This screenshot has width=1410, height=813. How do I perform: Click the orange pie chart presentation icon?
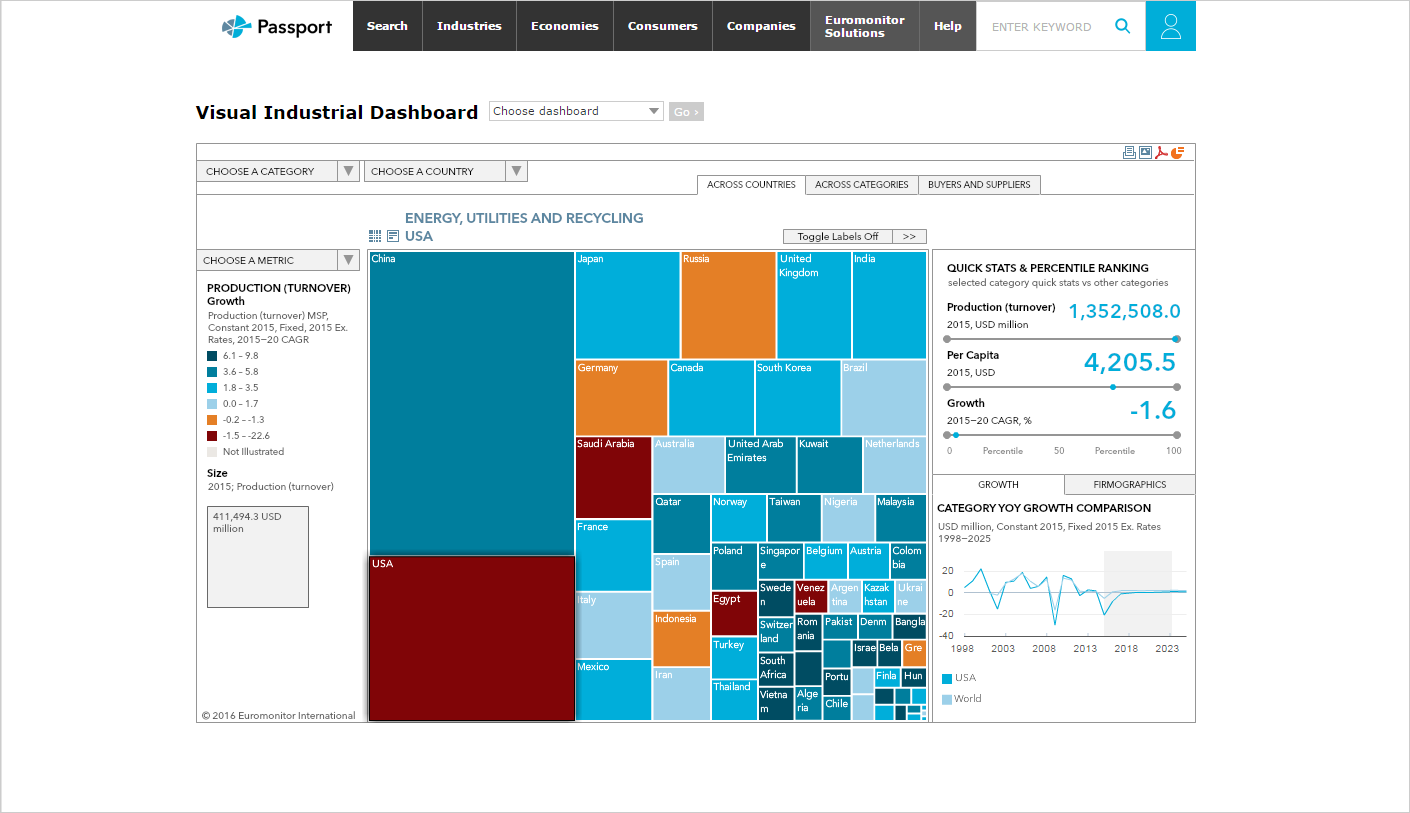pyautogui.click(x=1177, y=152)
